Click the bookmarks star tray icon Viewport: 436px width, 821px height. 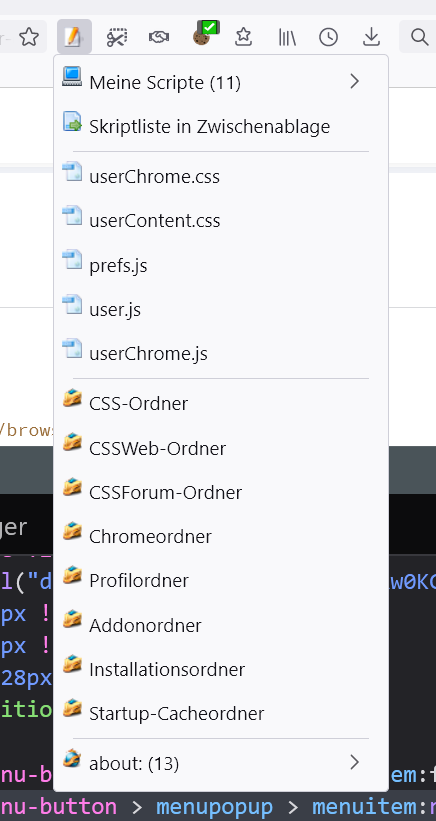click(243, 37)
